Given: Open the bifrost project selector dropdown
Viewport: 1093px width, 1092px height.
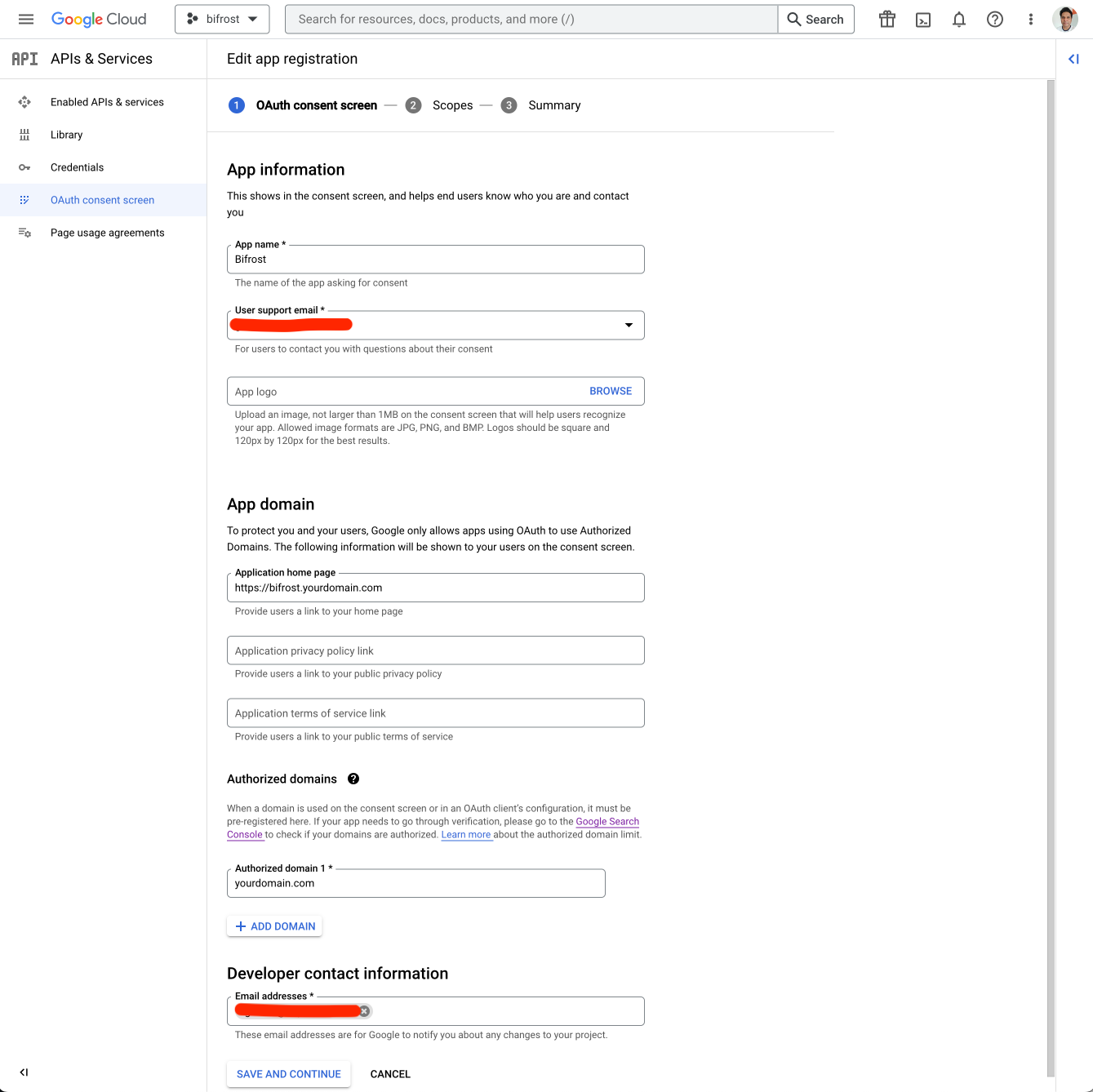Looking at the screenshot, I should 222,19.
